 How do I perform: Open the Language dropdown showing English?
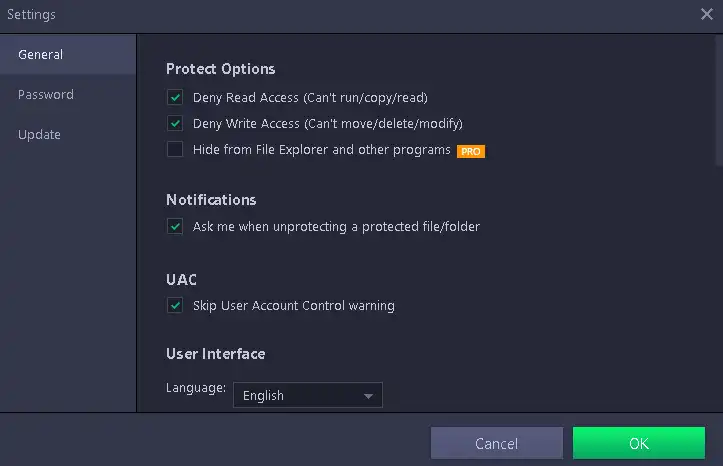click(307, 395)
